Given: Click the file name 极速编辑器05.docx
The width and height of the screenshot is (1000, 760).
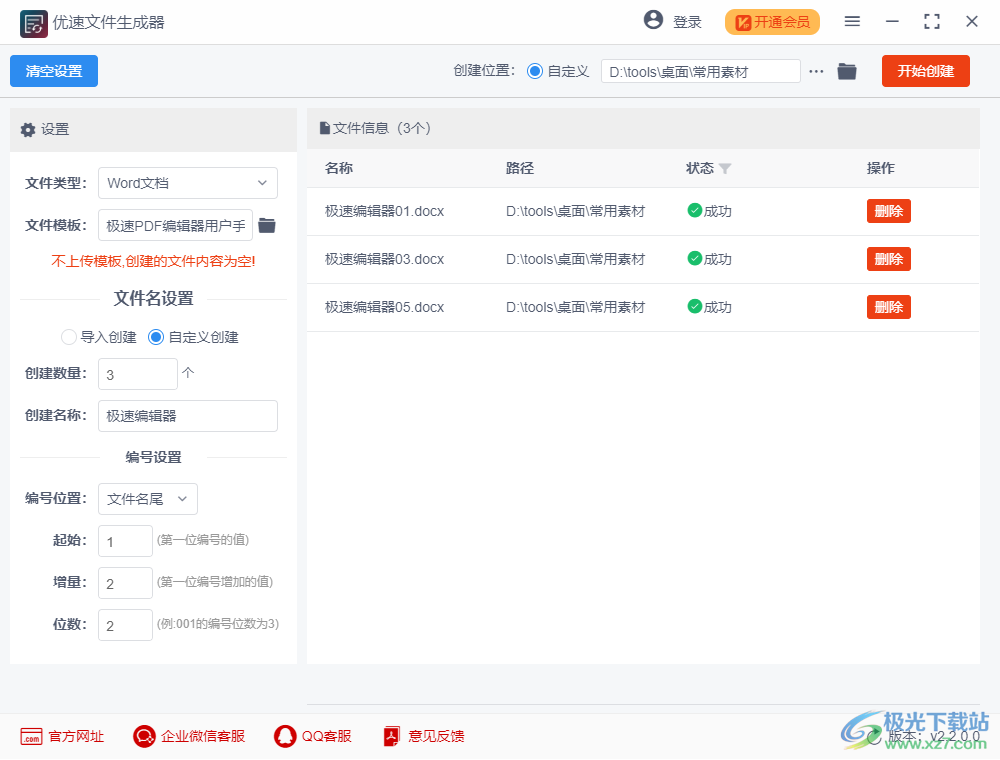Looking at the screenshot, I should pyautogui.click(x=384, y=307).
